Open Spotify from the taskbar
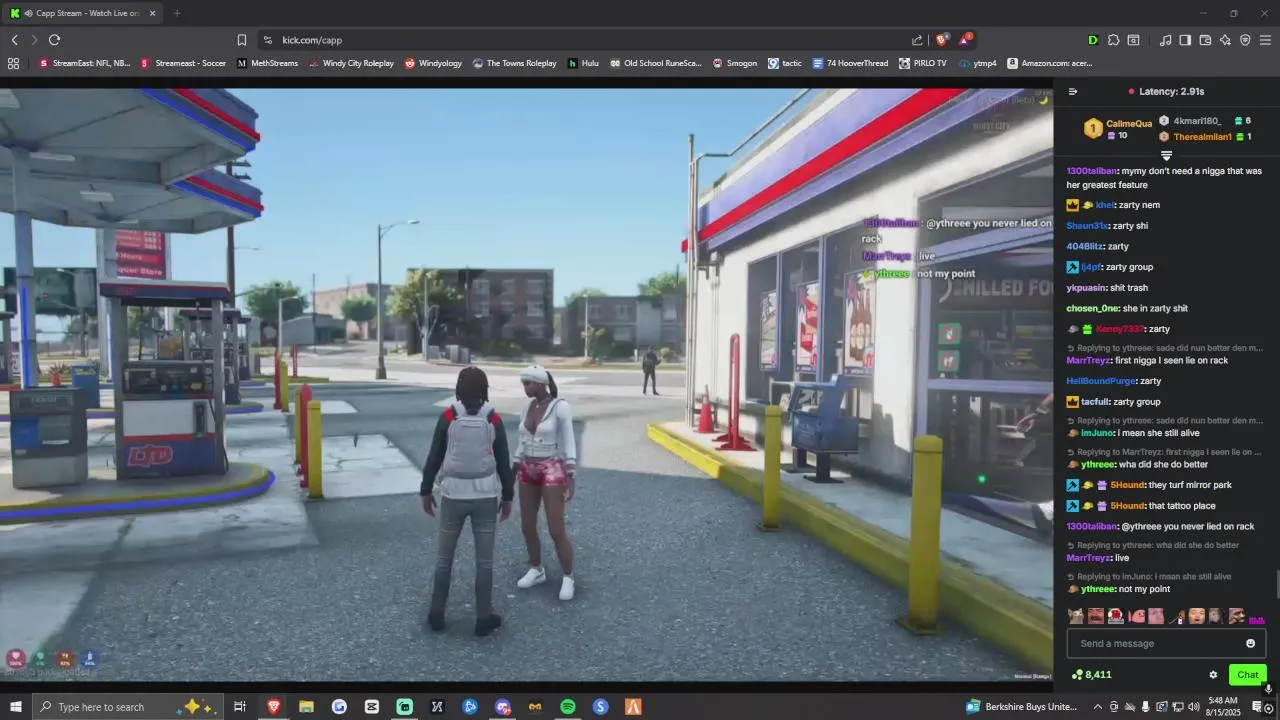Screen dimensions: 1280x720 pyautogui.click(x=568, y=707)
